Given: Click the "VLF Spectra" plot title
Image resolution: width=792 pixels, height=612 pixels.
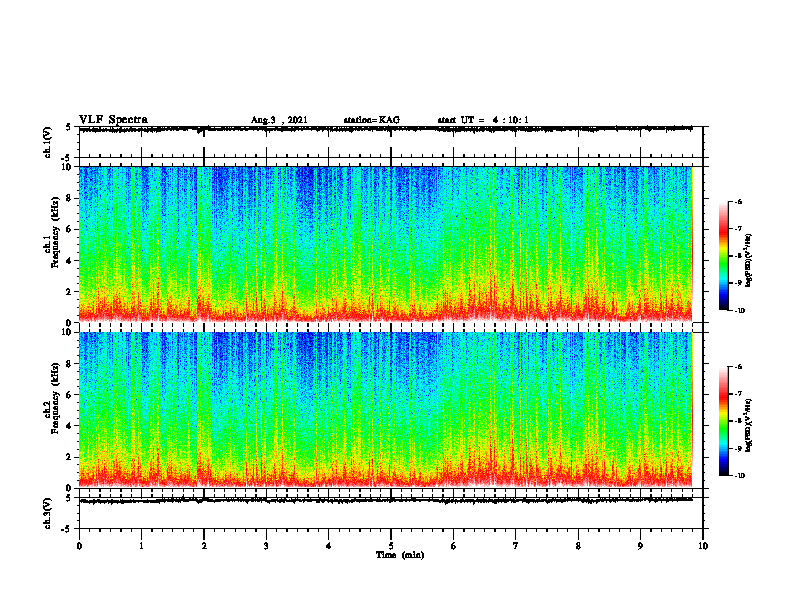Looking at the screenshot, I should pos(113,120).
